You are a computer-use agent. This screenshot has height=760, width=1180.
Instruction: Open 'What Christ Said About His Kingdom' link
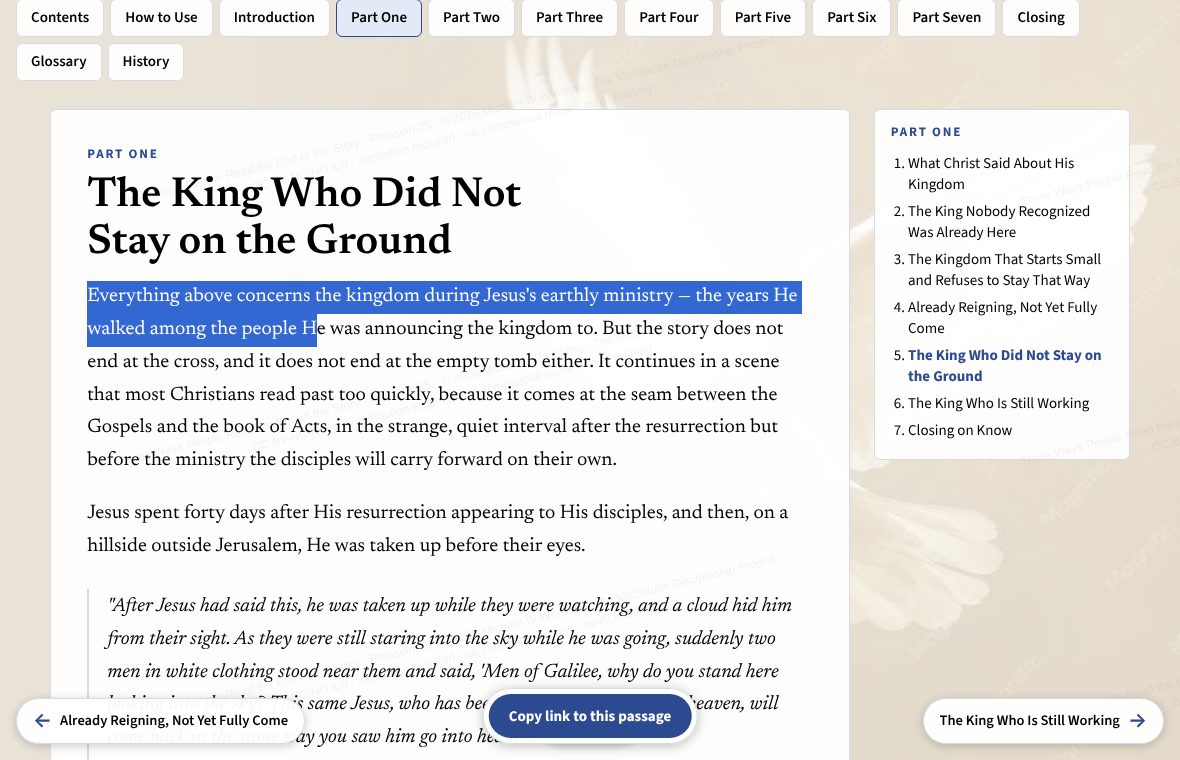point(990,174)
